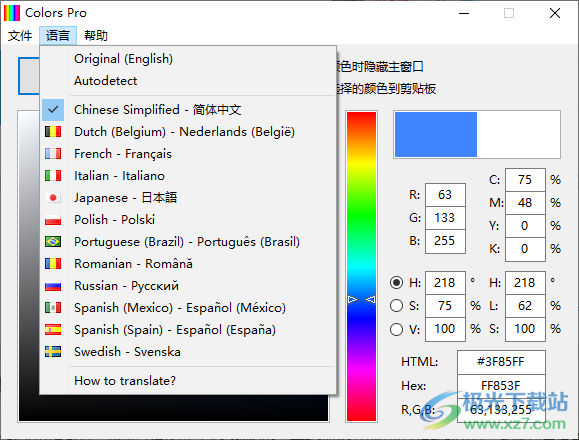This screenshot has width=579, height=440.
Task: Close the 语言 language menu
Action: tap(58, 36)
